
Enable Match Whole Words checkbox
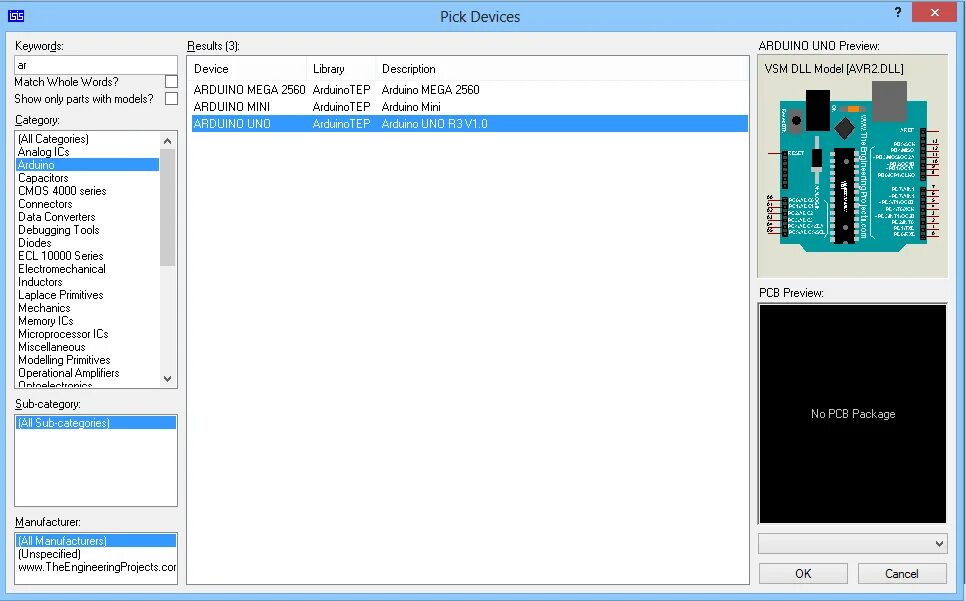pos(171,81)
